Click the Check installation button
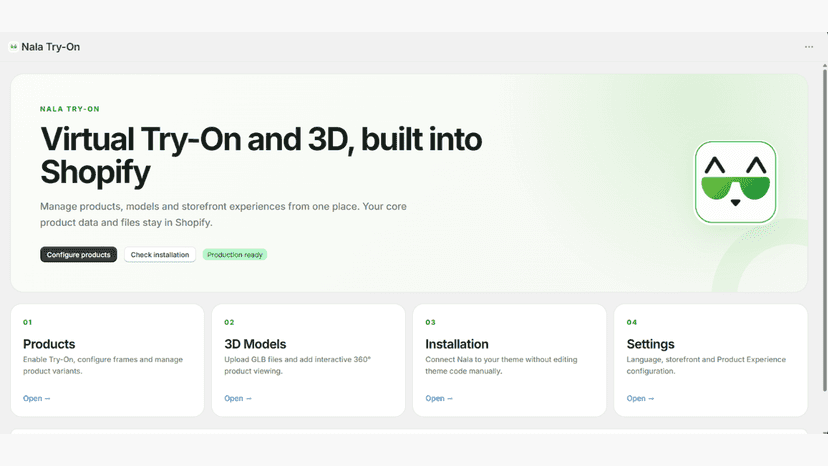 click(x=160, y=255)
